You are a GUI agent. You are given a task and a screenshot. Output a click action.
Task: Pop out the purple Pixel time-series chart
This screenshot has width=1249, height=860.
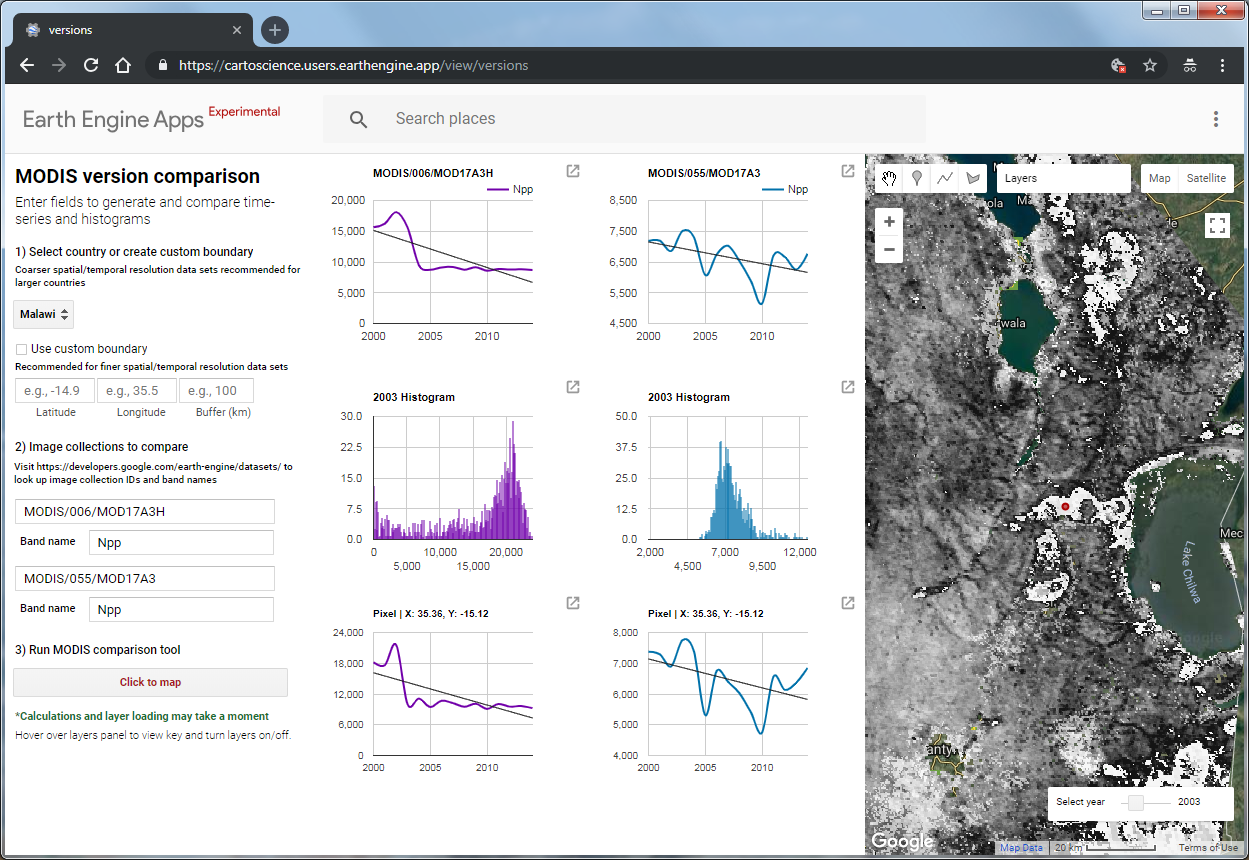tap(573, 603)
